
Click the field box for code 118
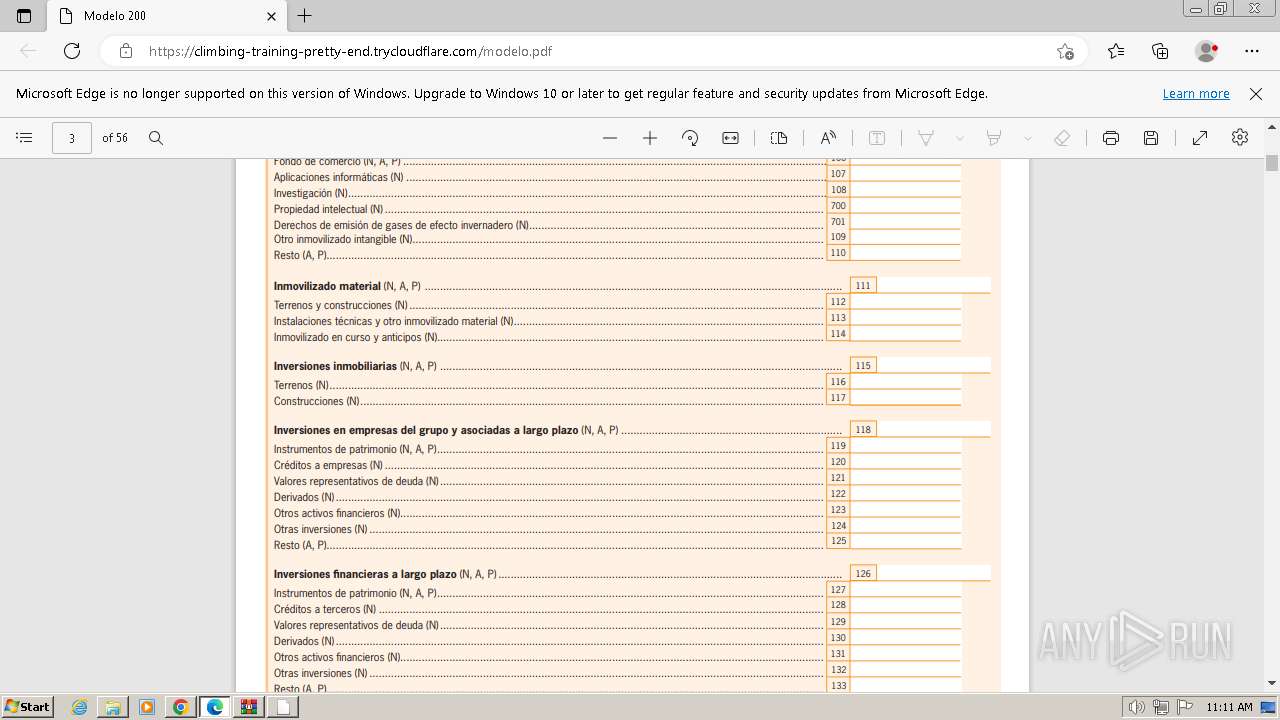[x=934, y=429]
